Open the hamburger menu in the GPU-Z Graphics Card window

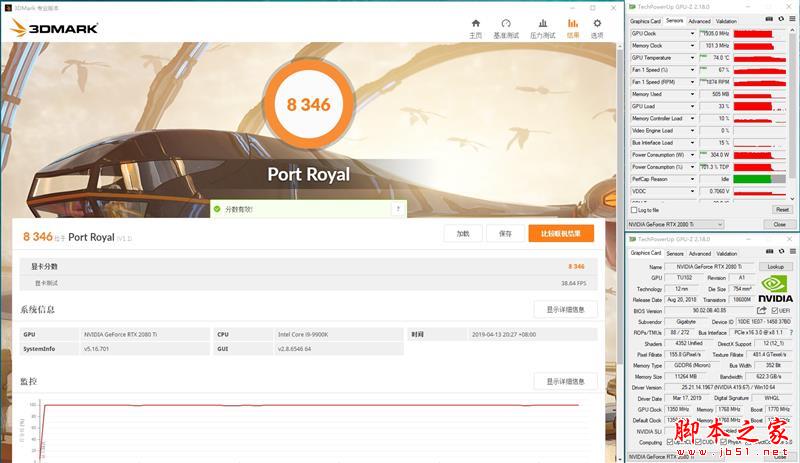click(x=793, y=252)
